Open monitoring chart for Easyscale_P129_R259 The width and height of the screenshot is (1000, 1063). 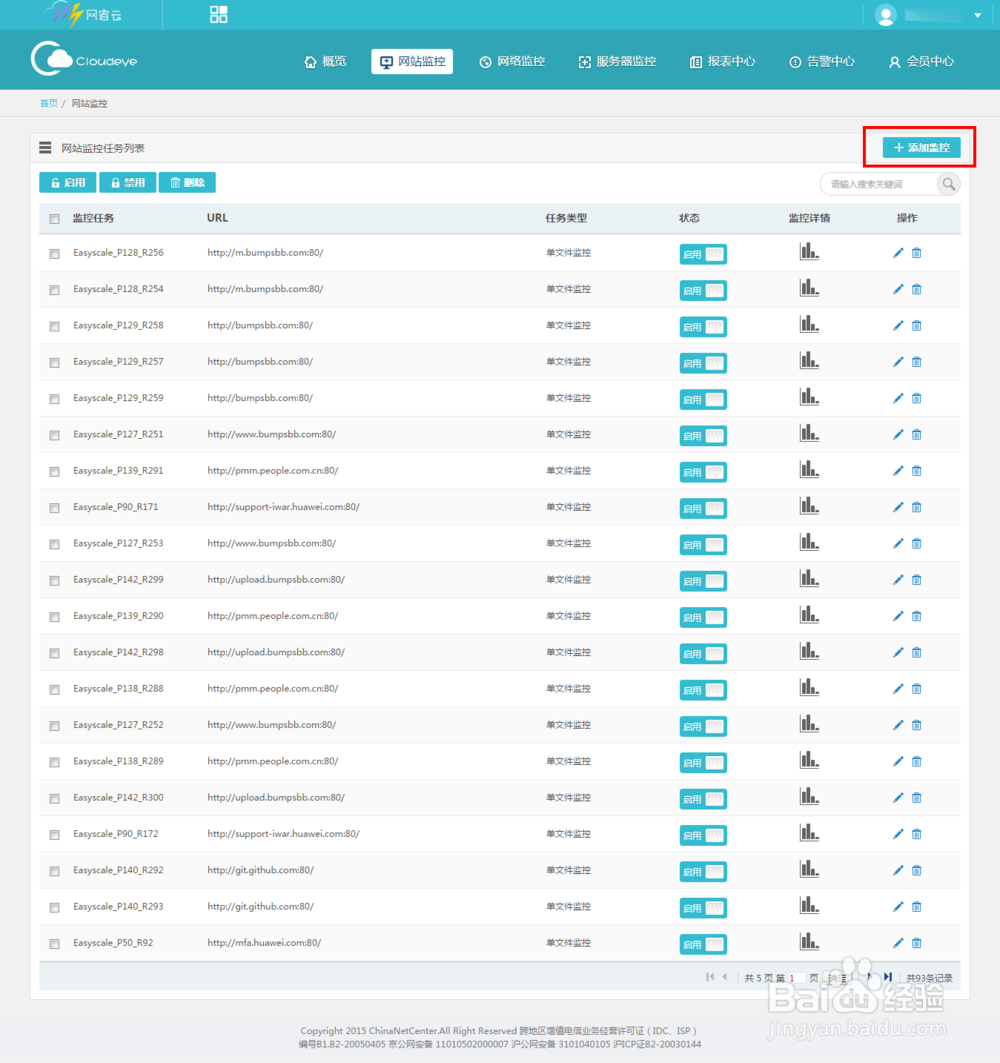pyautogui.click(x=809, y=397)
